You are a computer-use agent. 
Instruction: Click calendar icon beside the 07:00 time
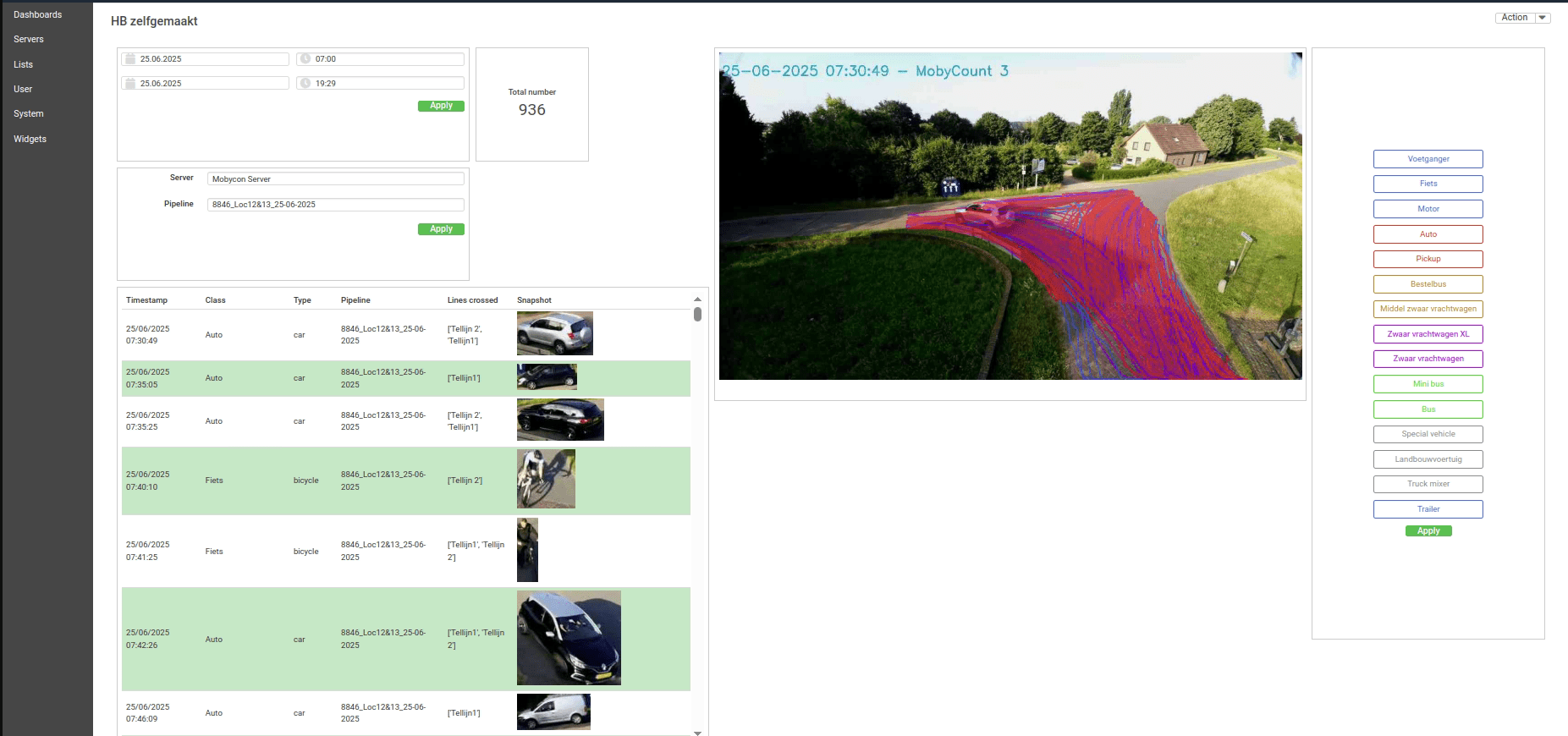click(130, 59)
